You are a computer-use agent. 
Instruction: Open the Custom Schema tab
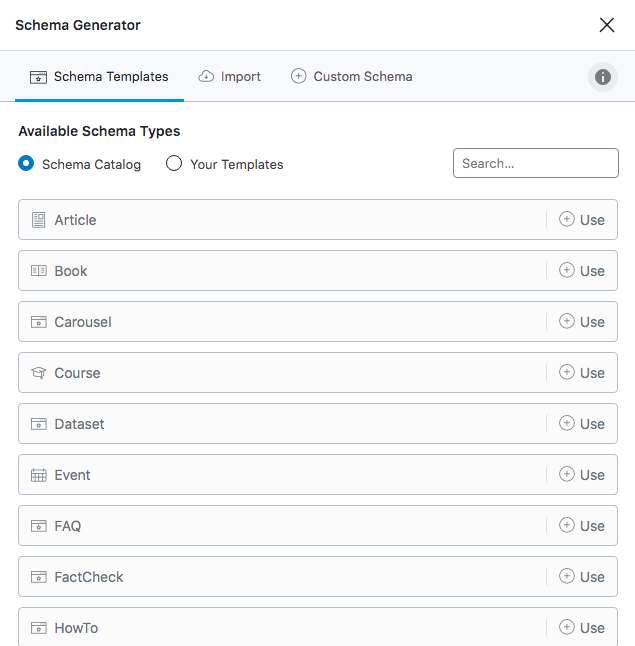pos(351,77)
